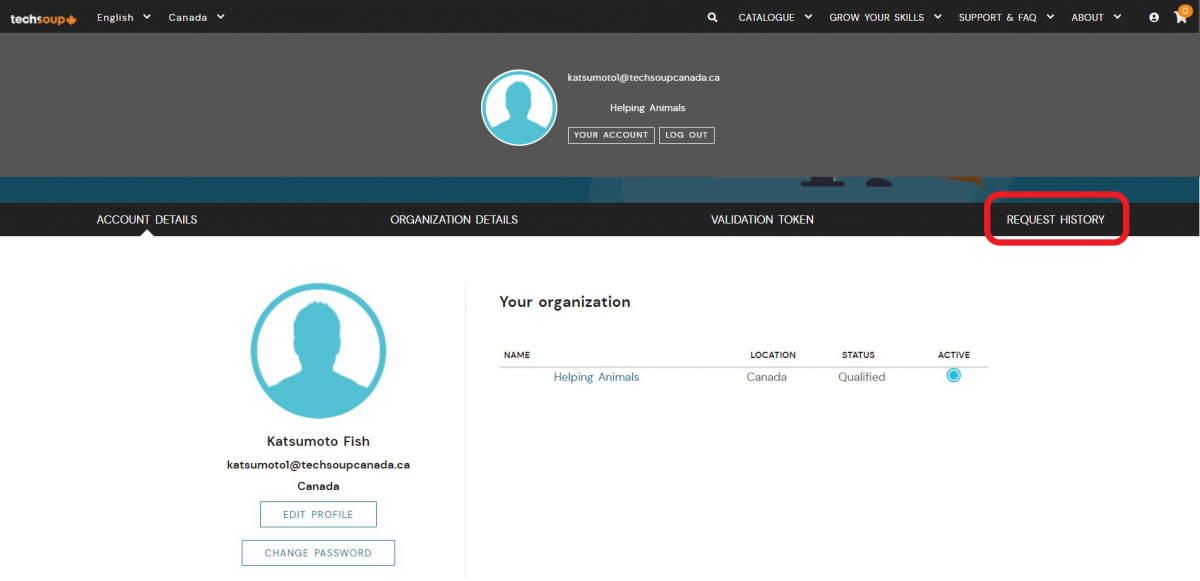The image size is (1200, 581).
Task: Open the Support & FAQ menu
Action: pyautogui.click(x=1005, y=18)
